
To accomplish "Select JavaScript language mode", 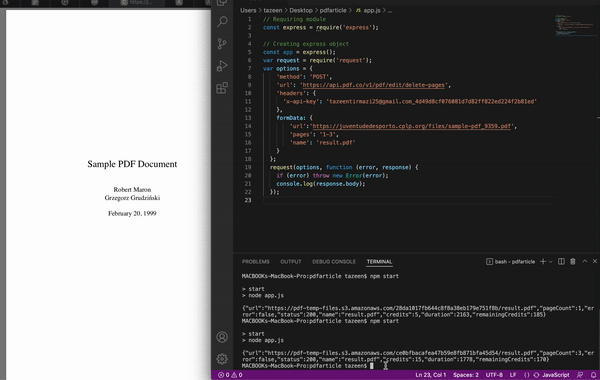I will (x=552, y=375).
